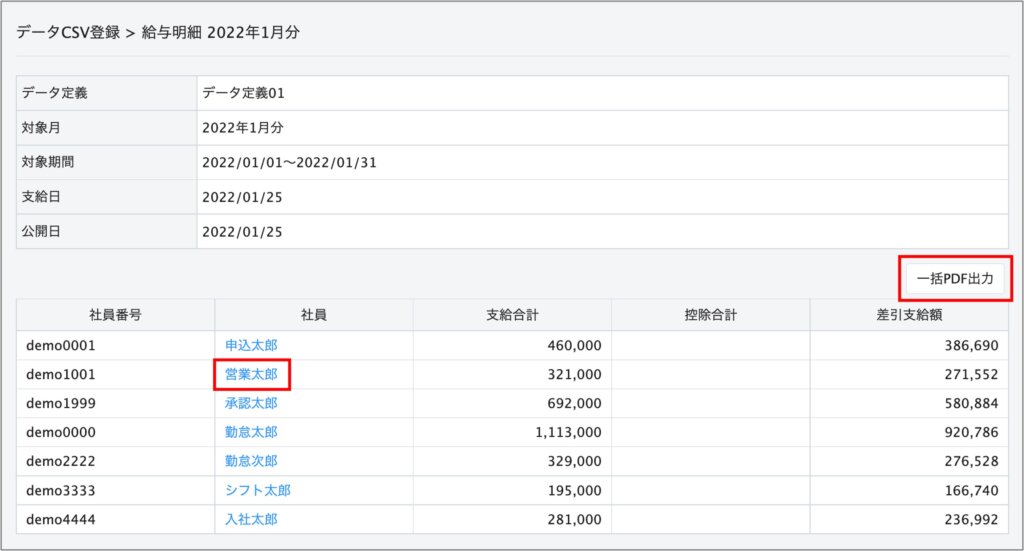Open the 営業太郎 payslip link
Screen dimensions: 1024x551
(251, 374)
